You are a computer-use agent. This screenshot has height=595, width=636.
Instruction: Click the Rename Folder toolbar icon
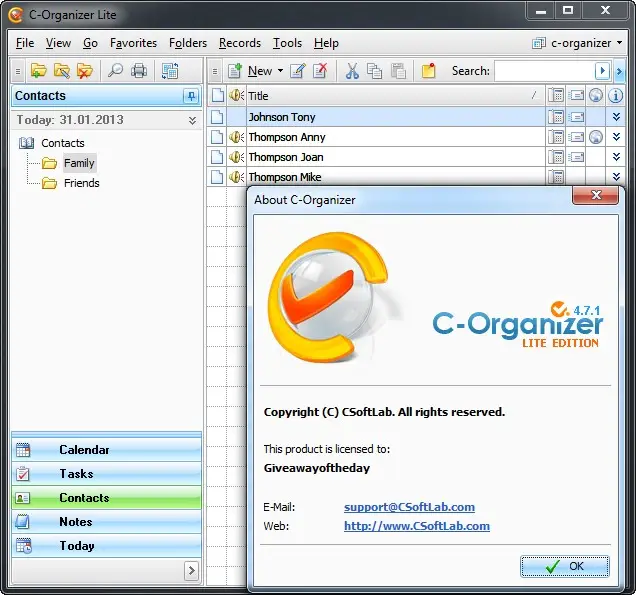62,71
